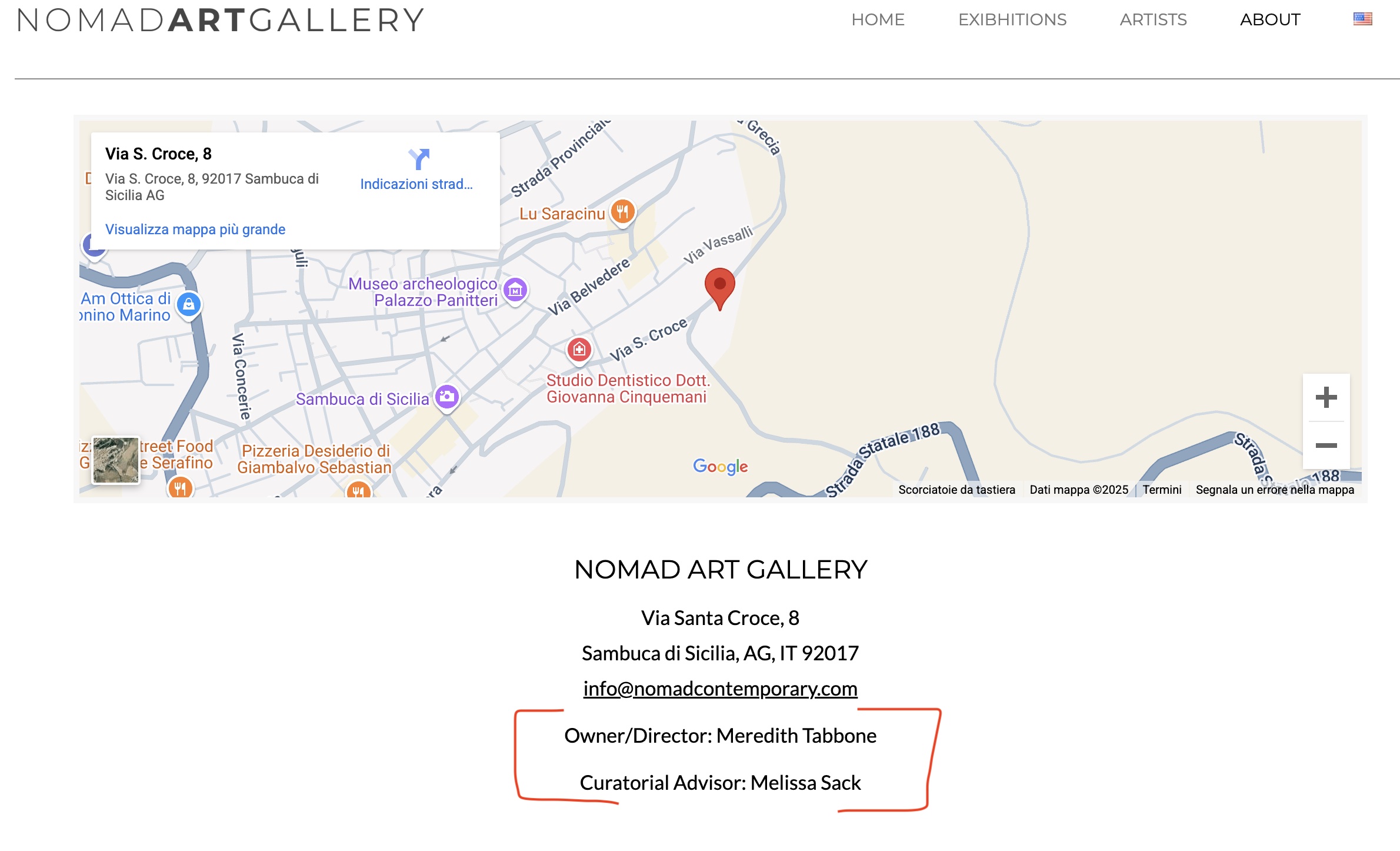Click the info@nomadcontemporary.com email link
The height and width of the screenshot is (851, 1400).
tap(720, 689)
